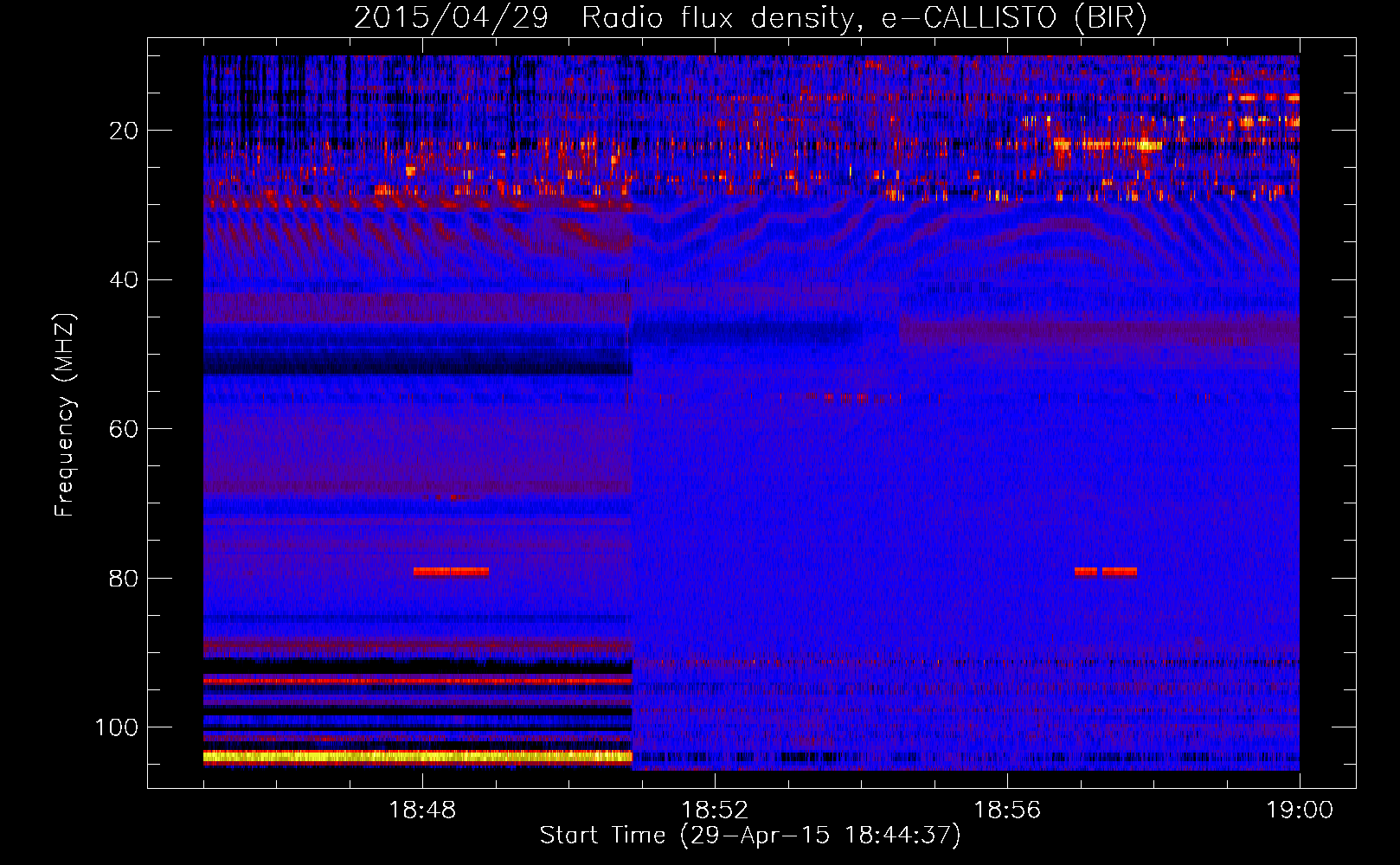Click the 18:52 time tick label
The image size is (1400, 865).
pos(715,811)
